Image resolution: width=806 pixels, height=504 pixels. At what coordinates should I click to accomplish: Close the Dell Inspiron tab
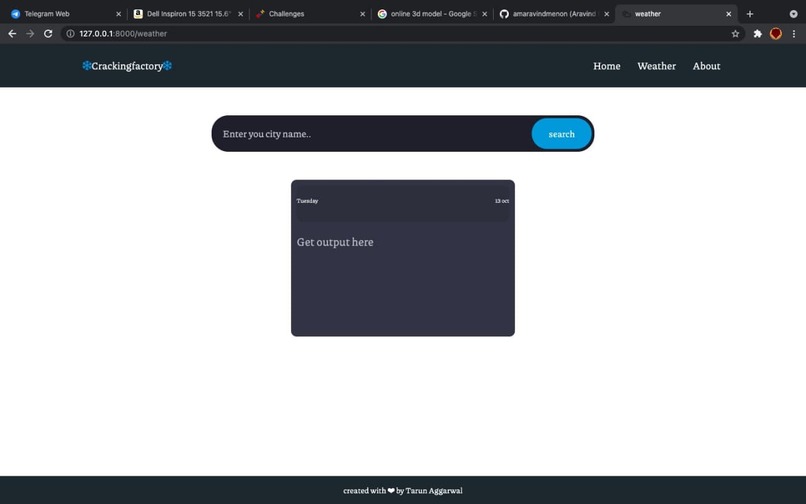(240, 14)
